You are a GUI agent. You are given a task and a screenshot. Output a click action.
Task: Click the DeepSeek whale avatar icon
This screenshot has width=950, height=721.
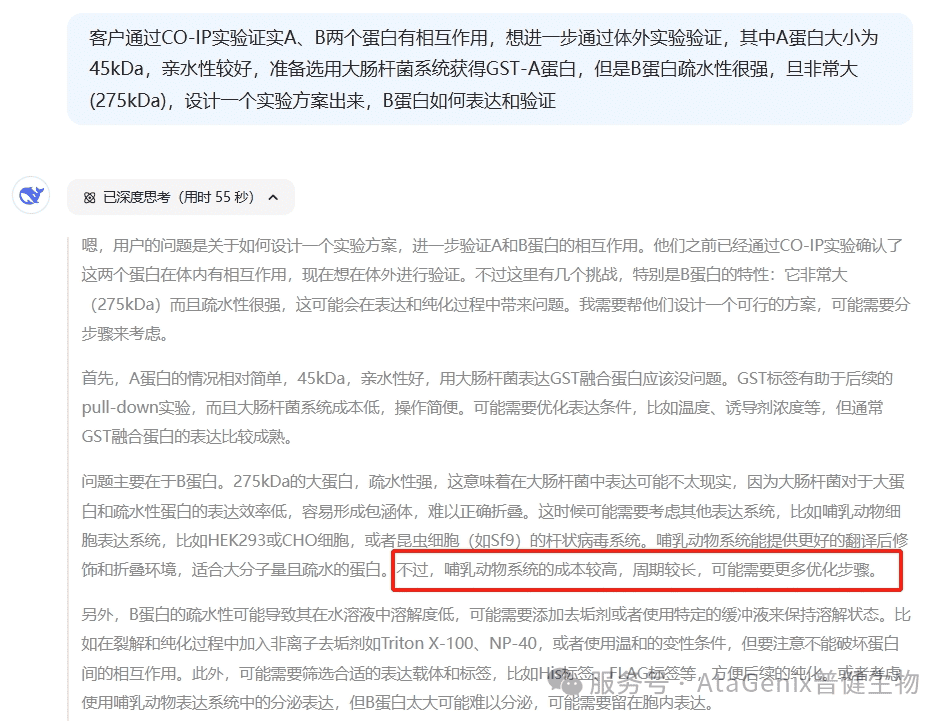[32, 196]
